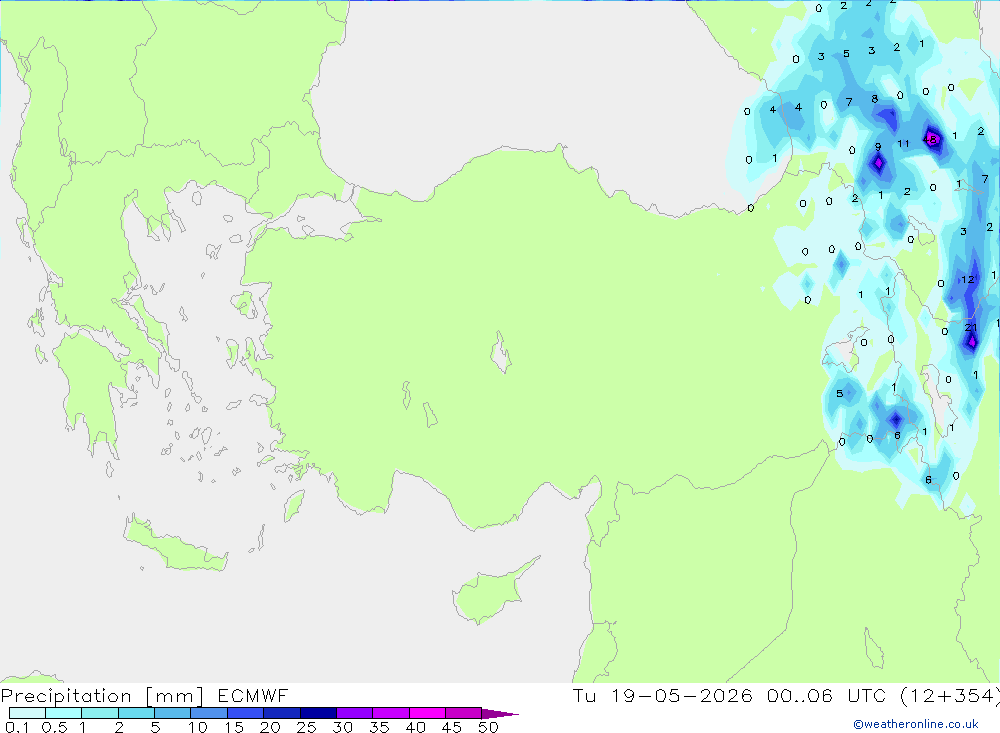Click the '50' legend scale label

click(x=488, y=727)
